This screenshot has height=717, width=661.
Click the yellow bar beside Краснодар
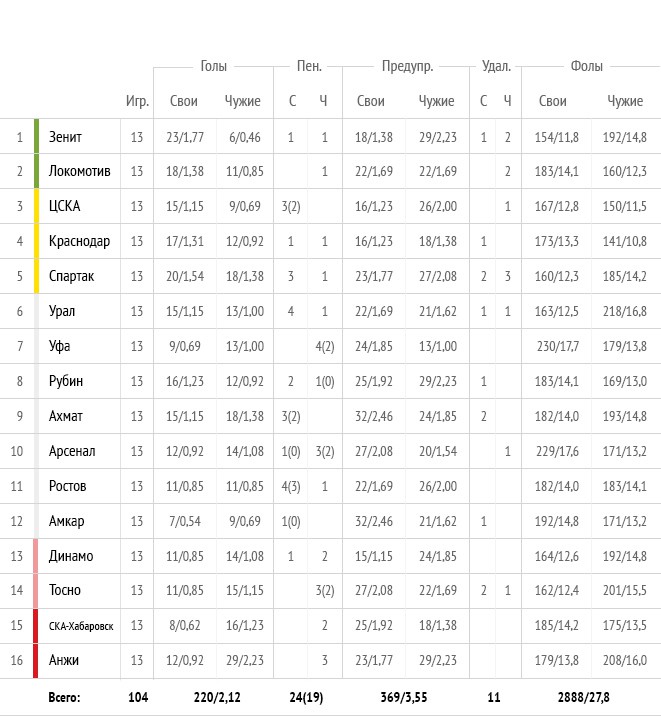36,241
